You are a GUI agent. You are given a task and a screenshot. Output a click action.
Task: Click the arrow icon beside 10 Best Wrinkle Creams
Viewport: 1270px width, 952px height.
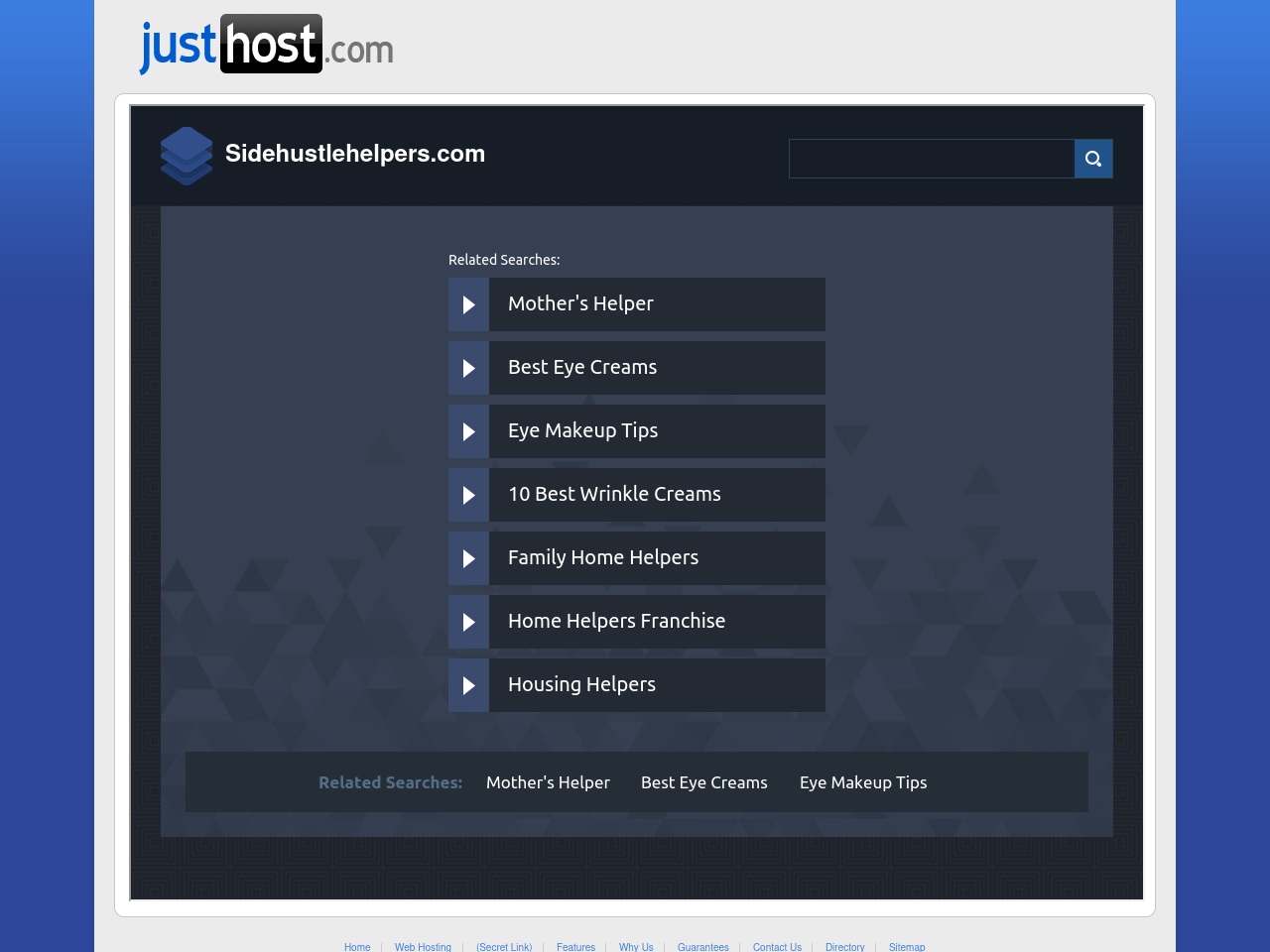point(468,495)
